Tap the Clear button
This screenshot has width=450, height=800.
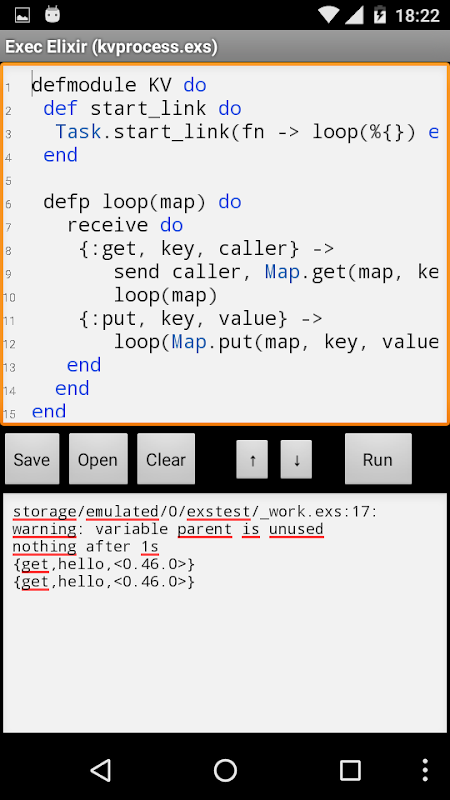coord(166,459)
